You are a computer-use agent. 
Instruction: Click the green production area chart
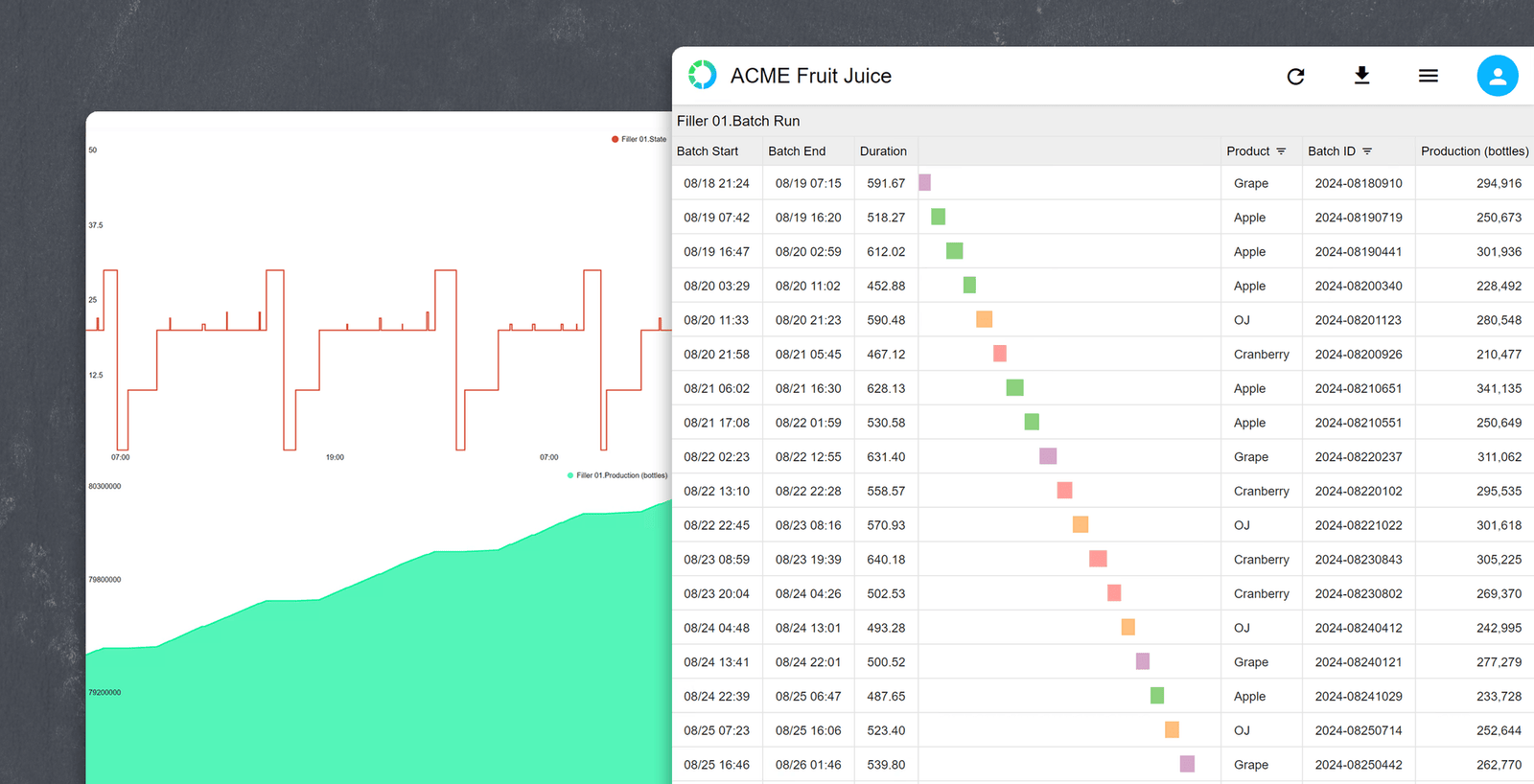379,690
